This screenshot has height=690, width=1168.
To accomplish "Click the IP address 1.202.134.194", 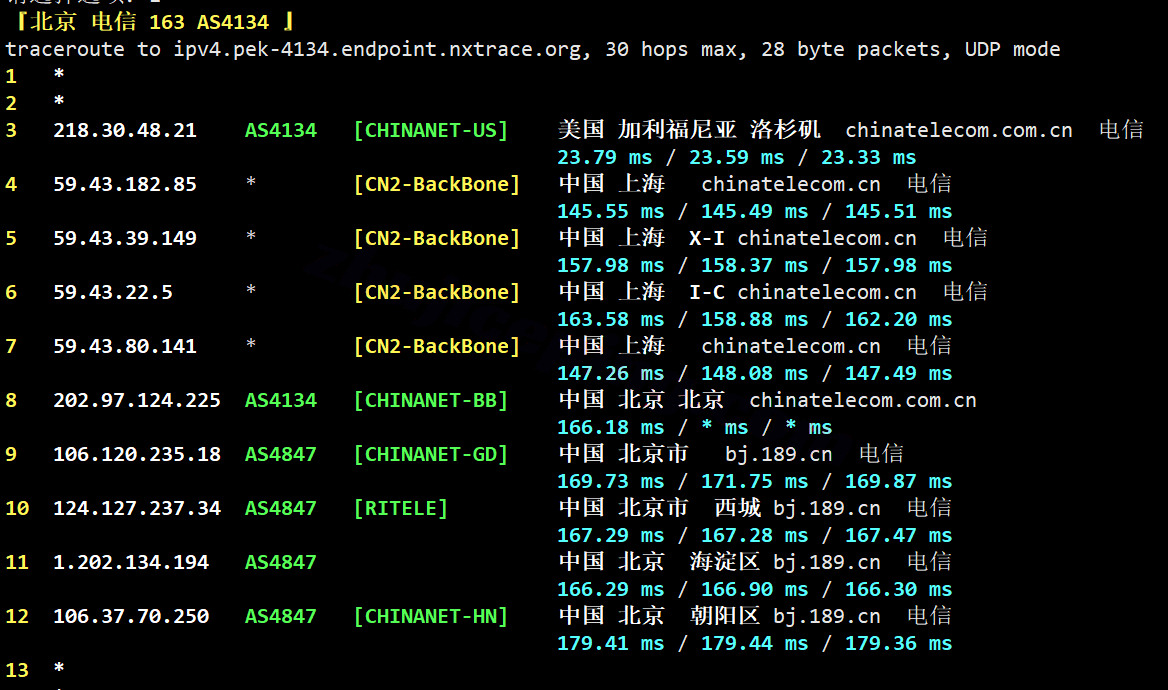I will tap(131, 563).
